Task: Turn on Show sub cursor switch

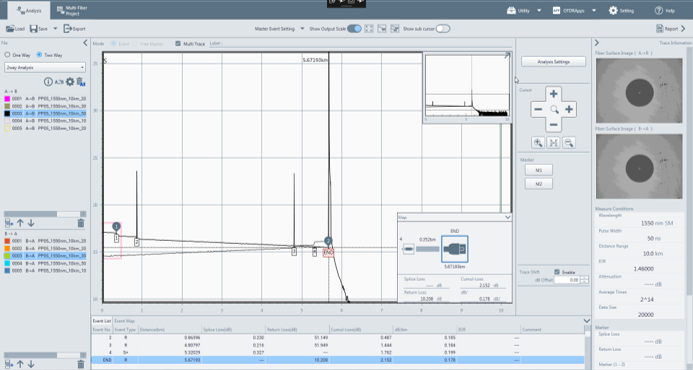Action: tap(443, 29)
